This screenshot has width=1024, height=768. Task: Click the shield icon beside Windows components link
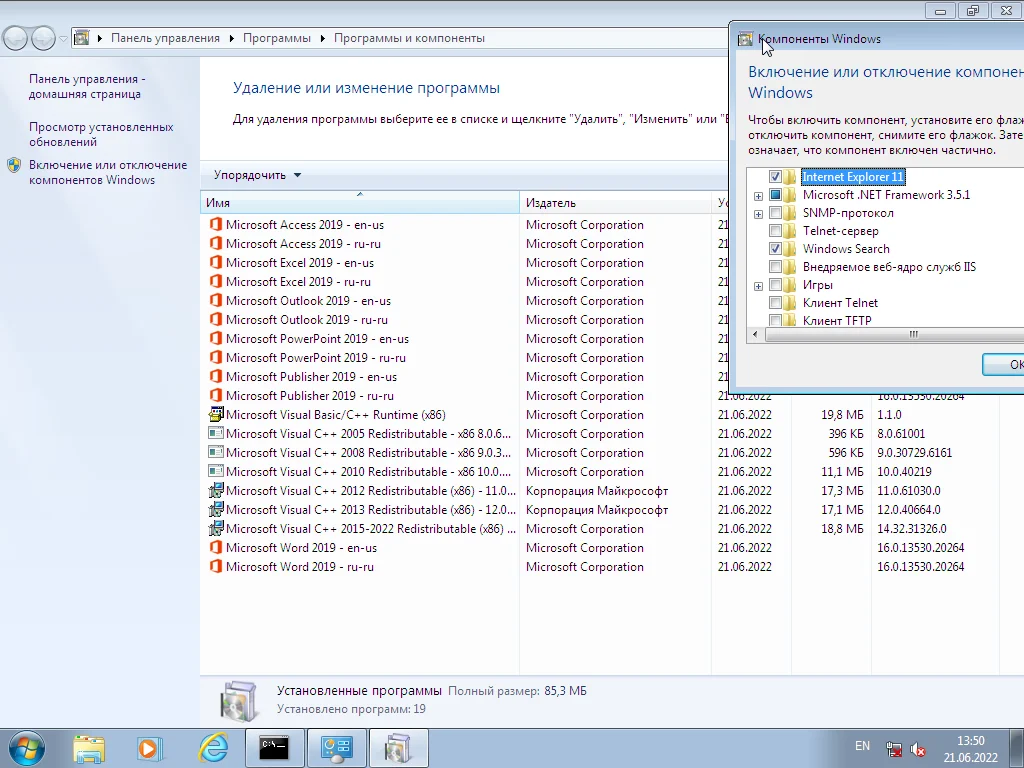[14, 165]
